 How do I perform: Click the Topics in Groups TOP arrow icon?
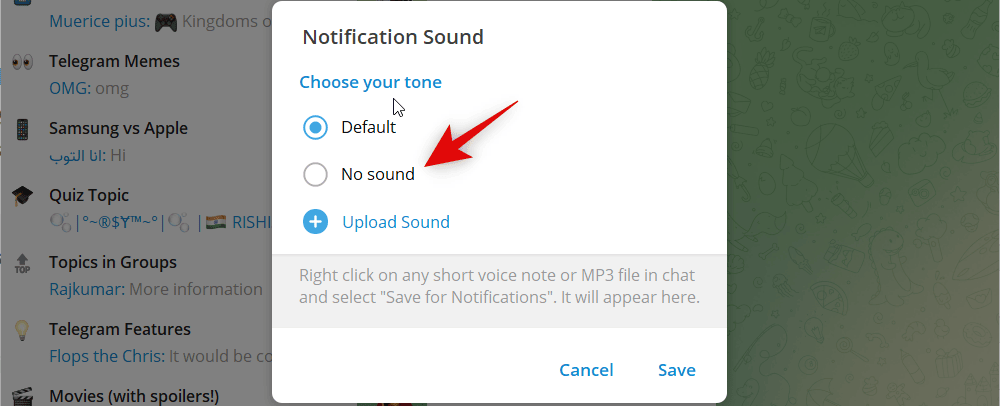(22, 263)
